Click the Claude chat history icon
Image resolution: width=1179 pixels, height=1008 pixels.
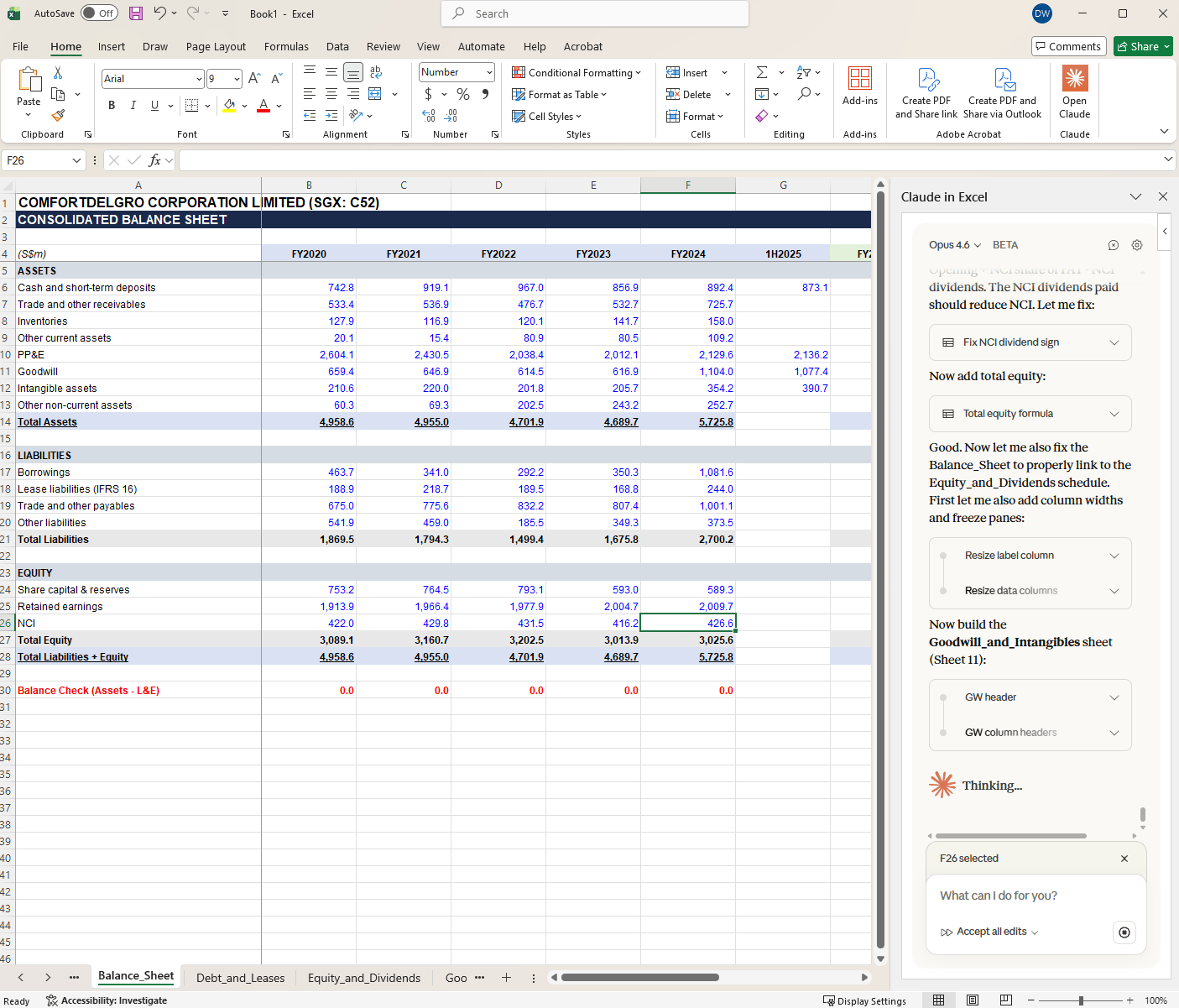coord(1114,245)
